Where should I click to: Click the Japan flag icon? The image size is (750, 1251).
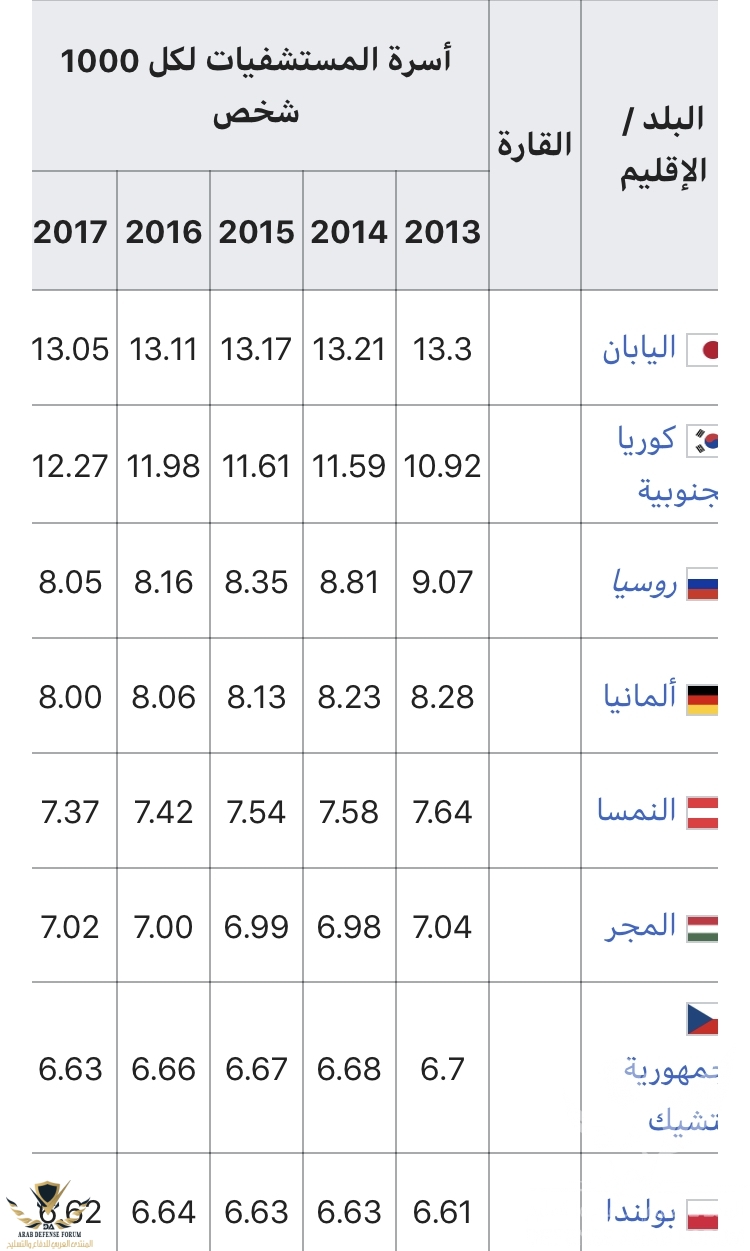click(x=702, y=350)
